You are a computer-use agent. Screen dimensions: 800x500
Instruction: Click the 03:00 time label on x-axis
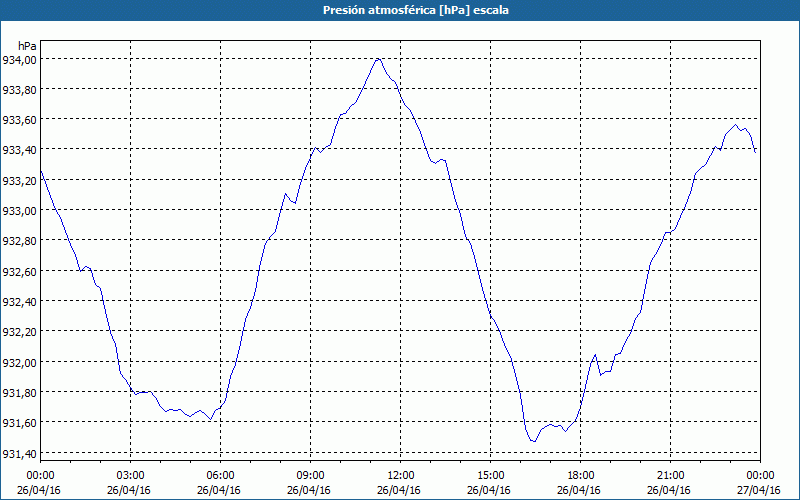coord(130,475)
